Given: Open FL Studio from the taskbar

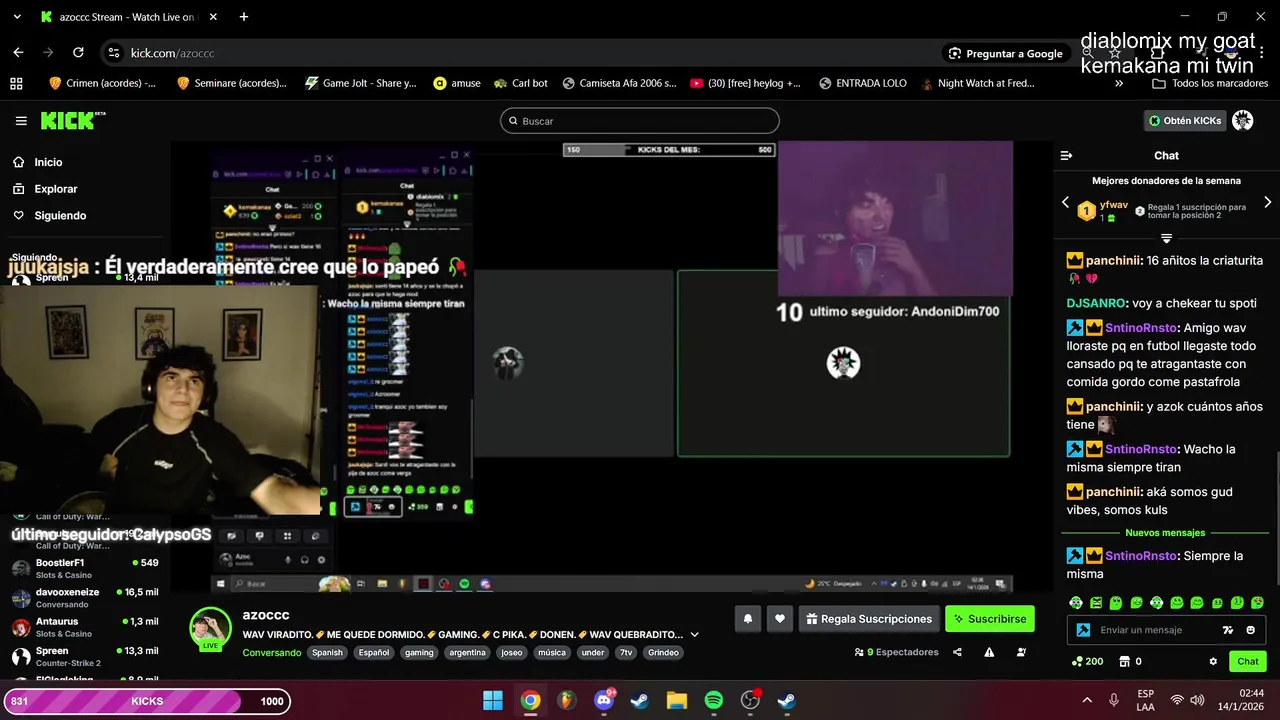Looking at the screenshot, I should click(567, 701).
